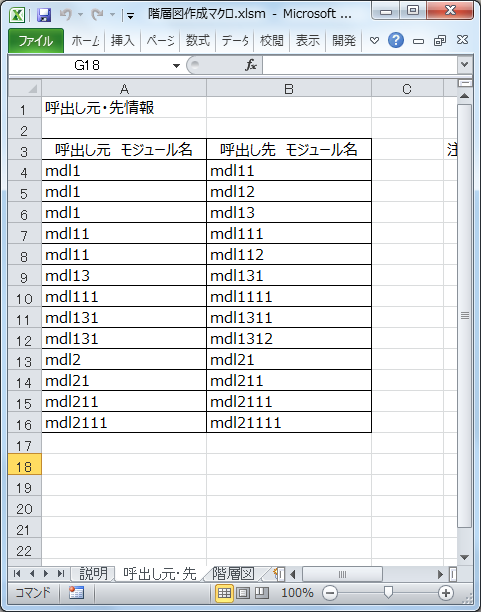481x612 pixels.
Task: Switch to Page Layout view
Action: (243, 593)
